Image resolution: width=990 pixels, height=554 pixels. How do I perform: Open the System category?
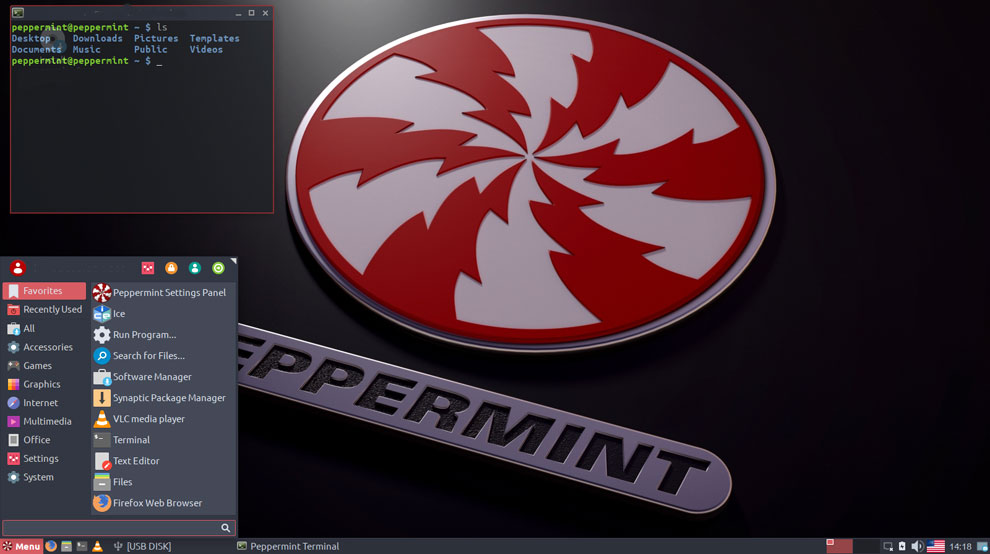point(44,477)
